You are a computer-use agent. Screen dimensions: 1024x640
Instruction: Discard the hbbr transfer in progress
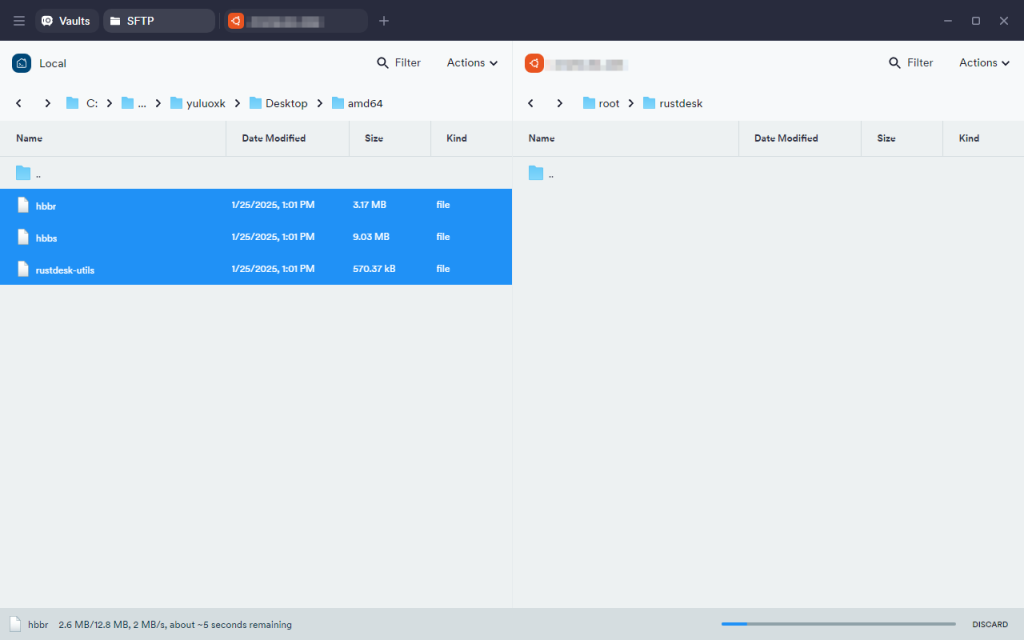pyautogui.click(x=990, y=624)
